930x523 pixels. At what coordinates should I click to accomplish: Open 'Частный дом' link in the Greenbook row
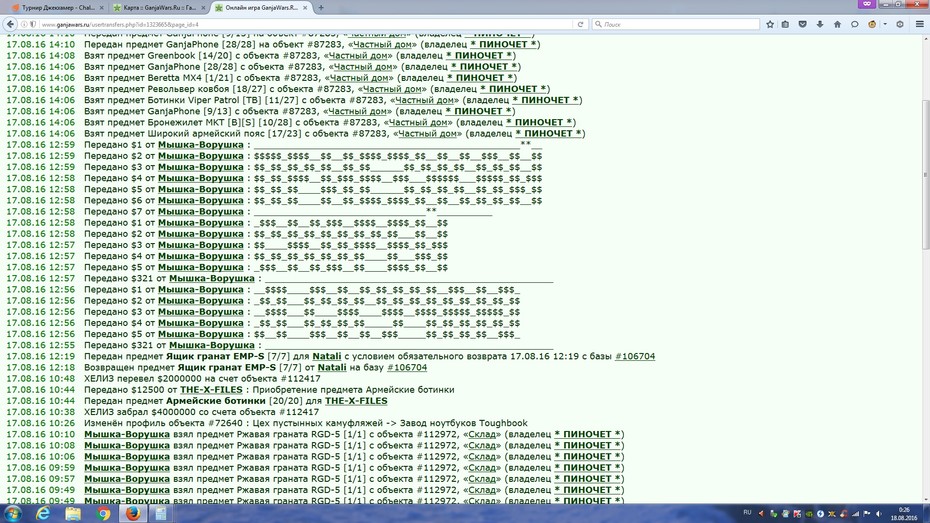point(358,55)
